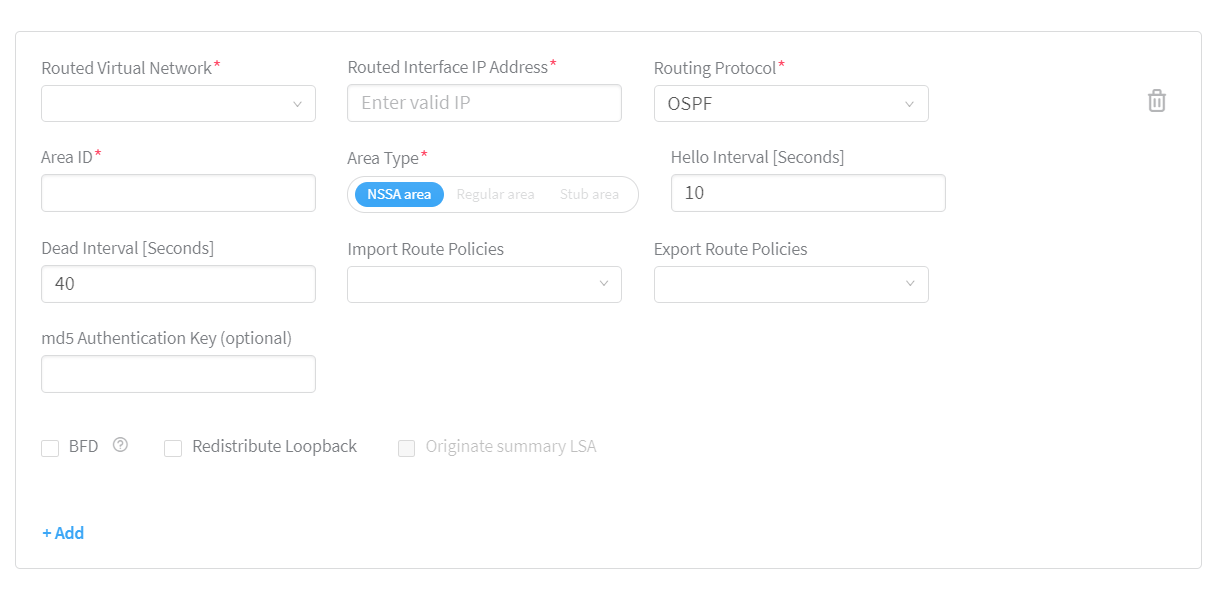Click the Redistribute Loopback label text
Screen dimensions: 1220x600
pyautogui.click(x=274, y=447)
